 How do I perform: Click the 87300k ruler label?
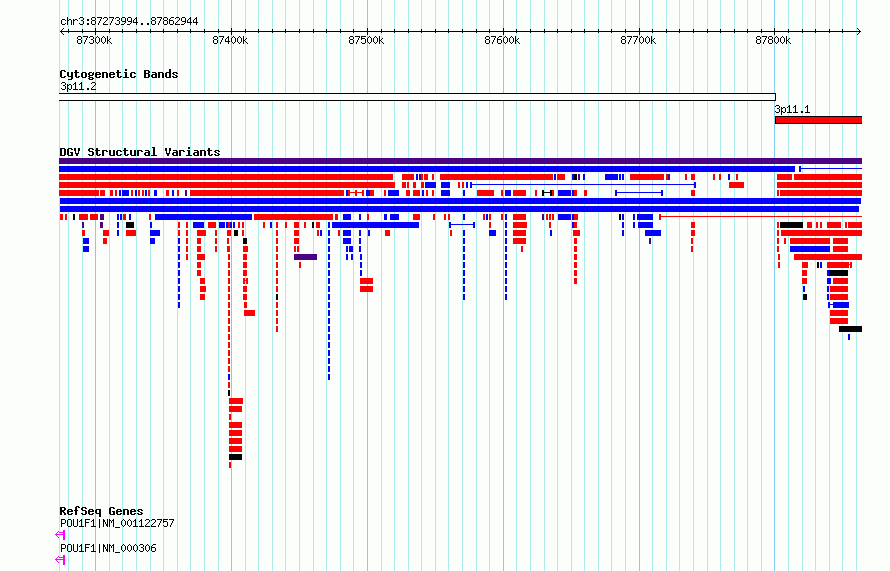94,40
